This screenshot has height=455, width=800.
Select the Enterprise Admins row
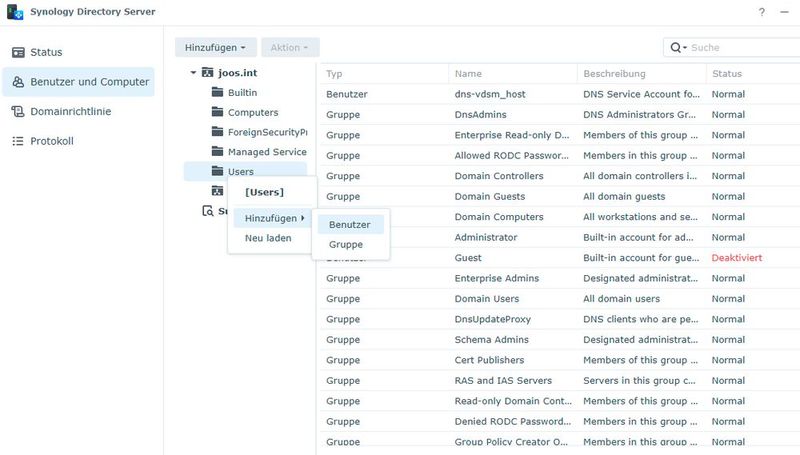[560, 279]
